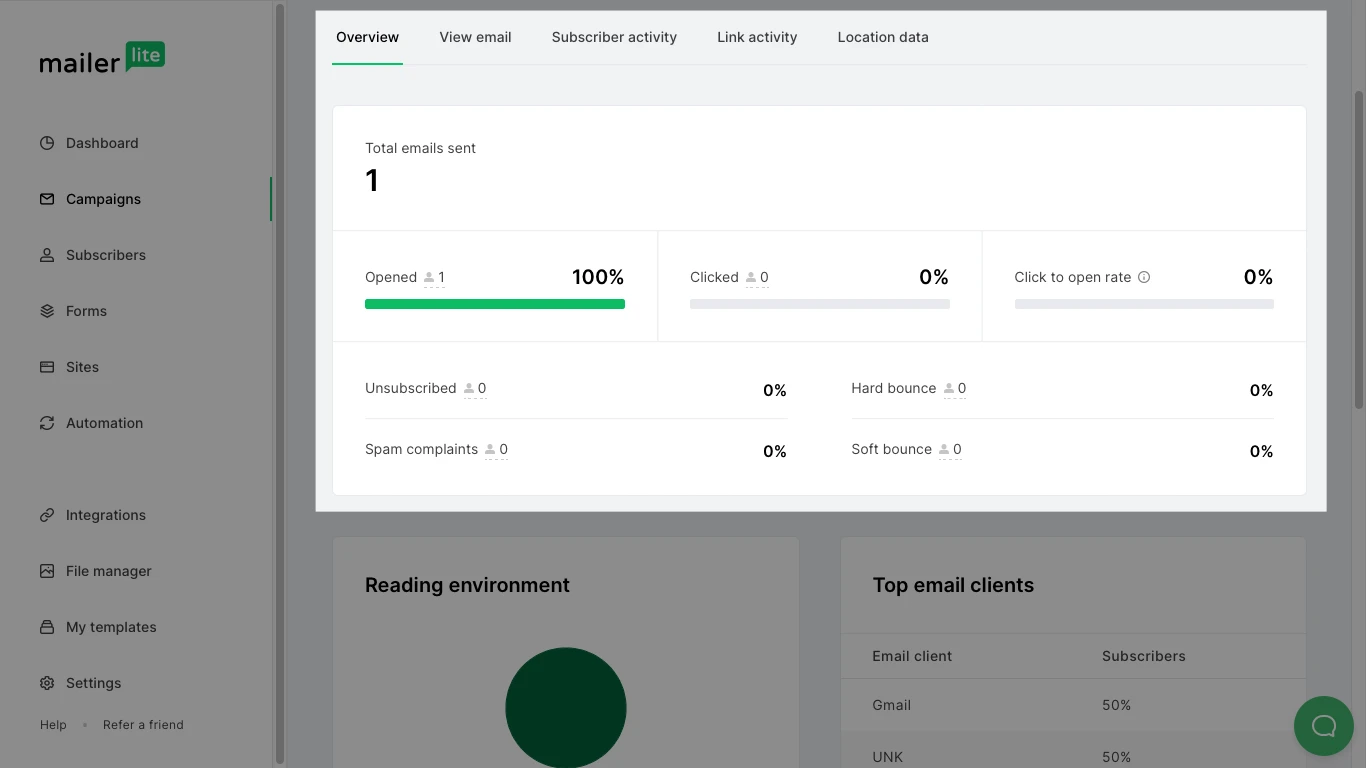Open the chat support bubble
Image resolution: width=1366 pixels, height=768 pixels.
coord(1323,726)
